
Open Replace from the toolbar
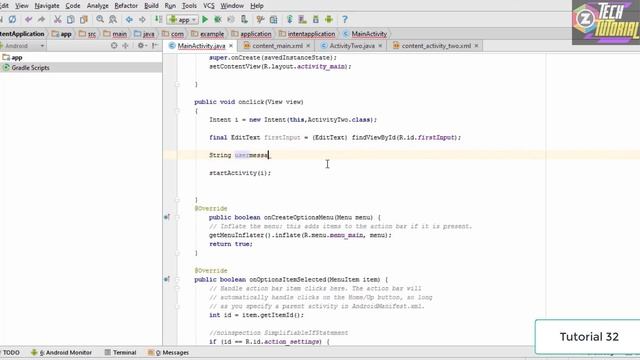pyautogui.click(x=113, y=19)
